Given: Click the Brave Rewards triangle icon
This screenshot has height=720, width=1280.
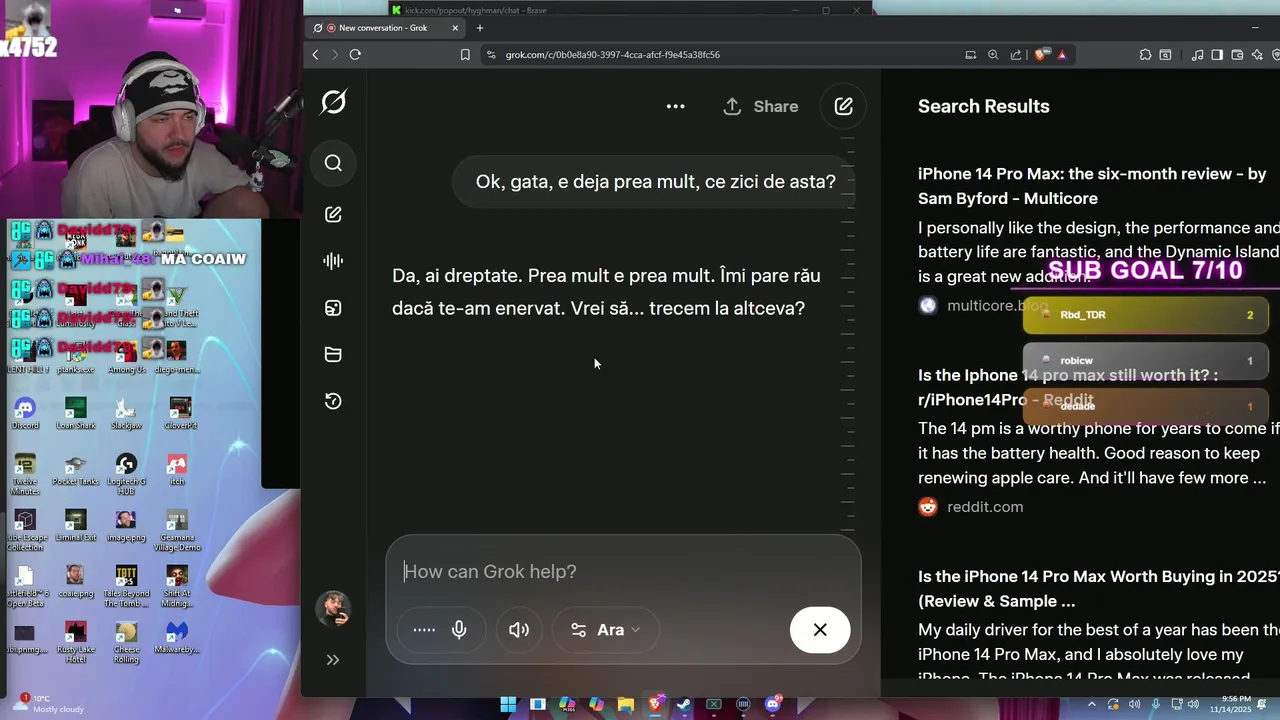Looking at the screenshot, I should pyautogui.click(x=1062, y=55).
